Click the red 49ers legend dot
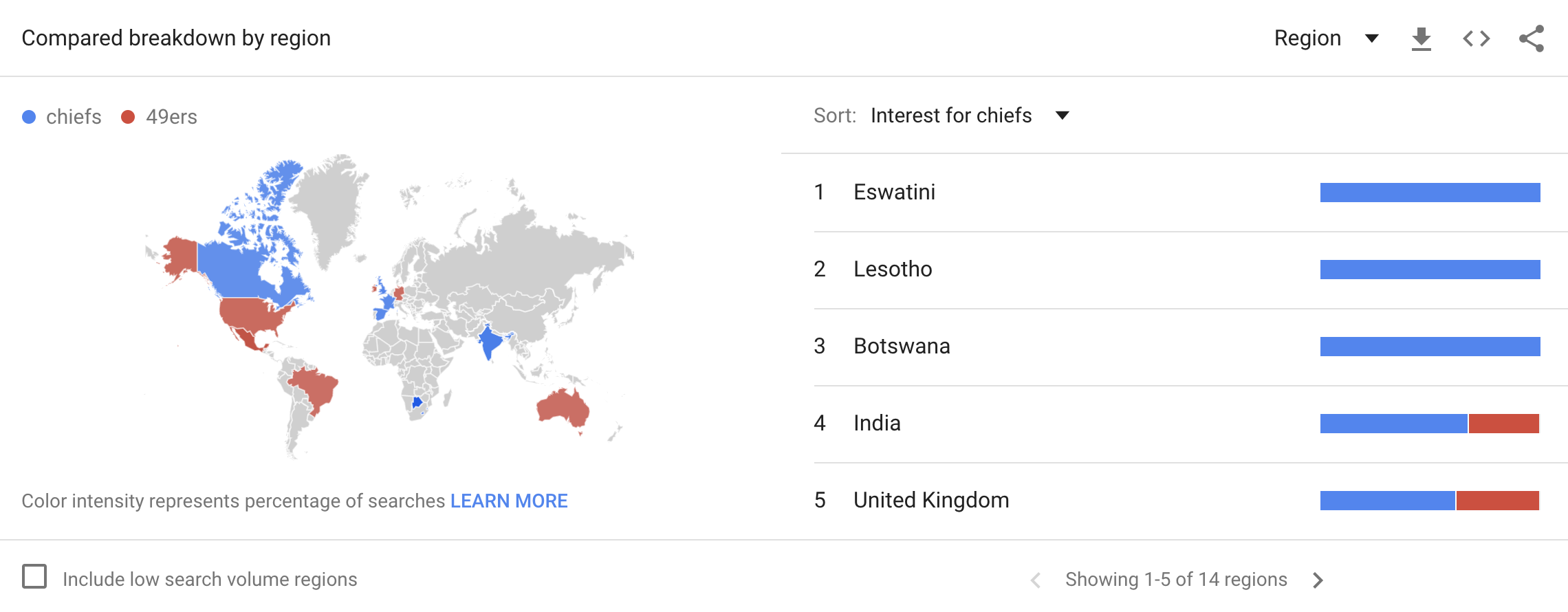The width and height of the screenshot is (1568, 612). pos(128,117)
